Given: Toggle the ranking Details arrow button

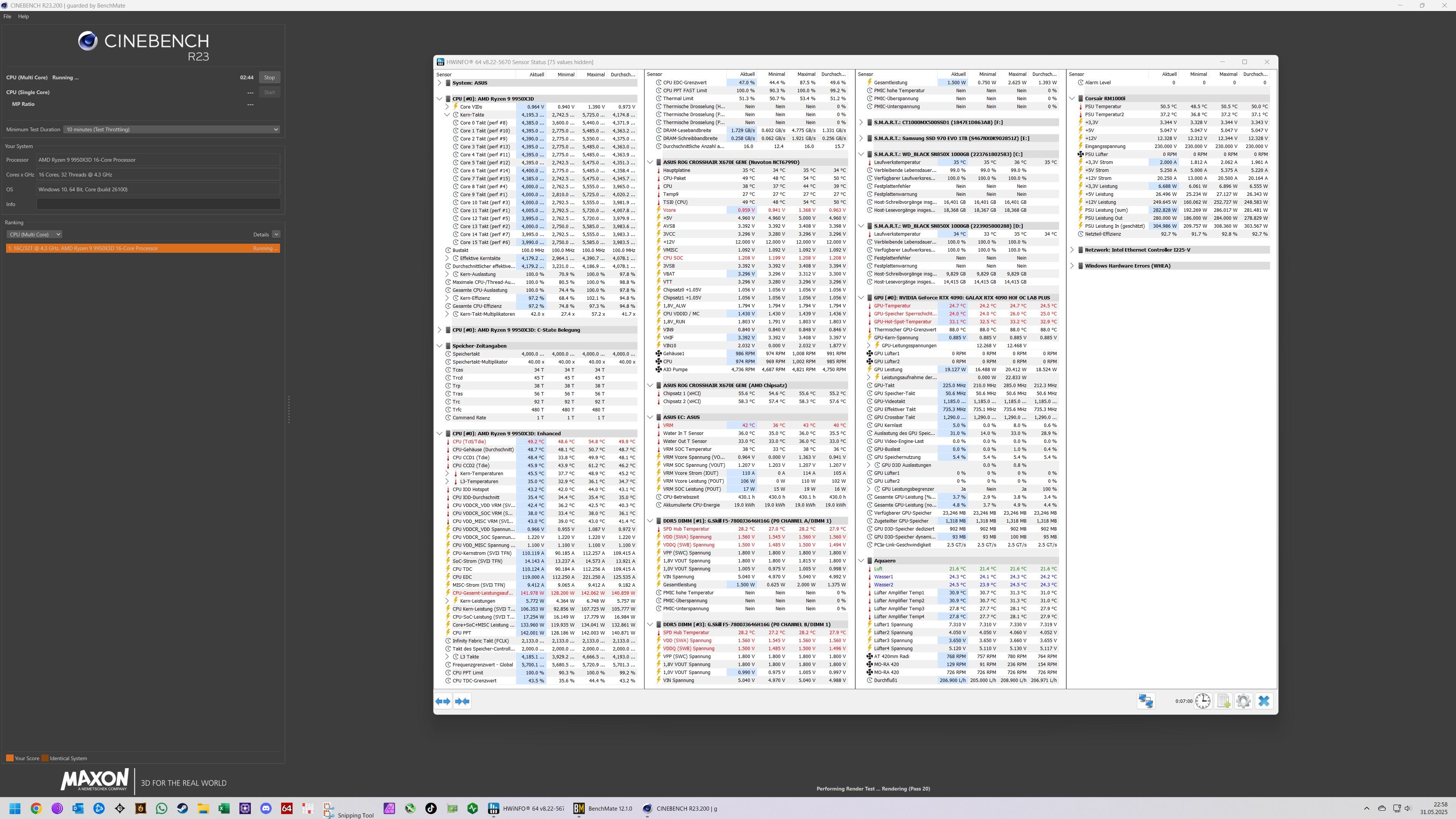Looking at the screenshot, I should tap(276, 235).
